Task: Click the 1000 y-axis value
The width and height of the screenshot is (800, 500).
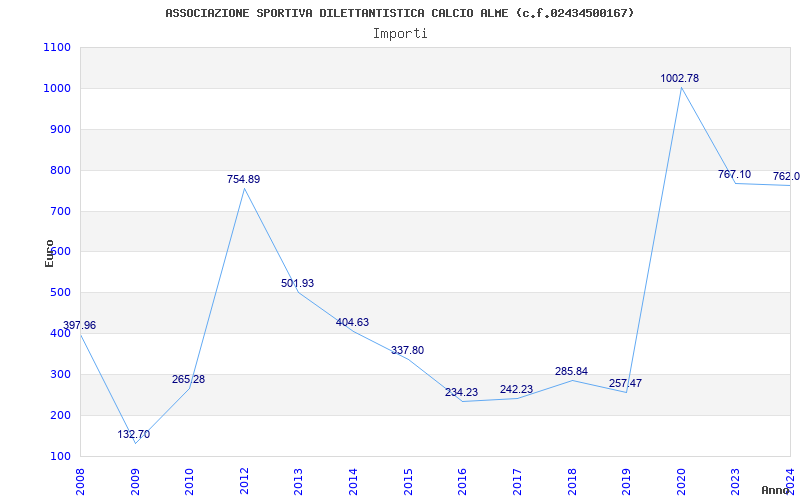Action: click(57, 89)
